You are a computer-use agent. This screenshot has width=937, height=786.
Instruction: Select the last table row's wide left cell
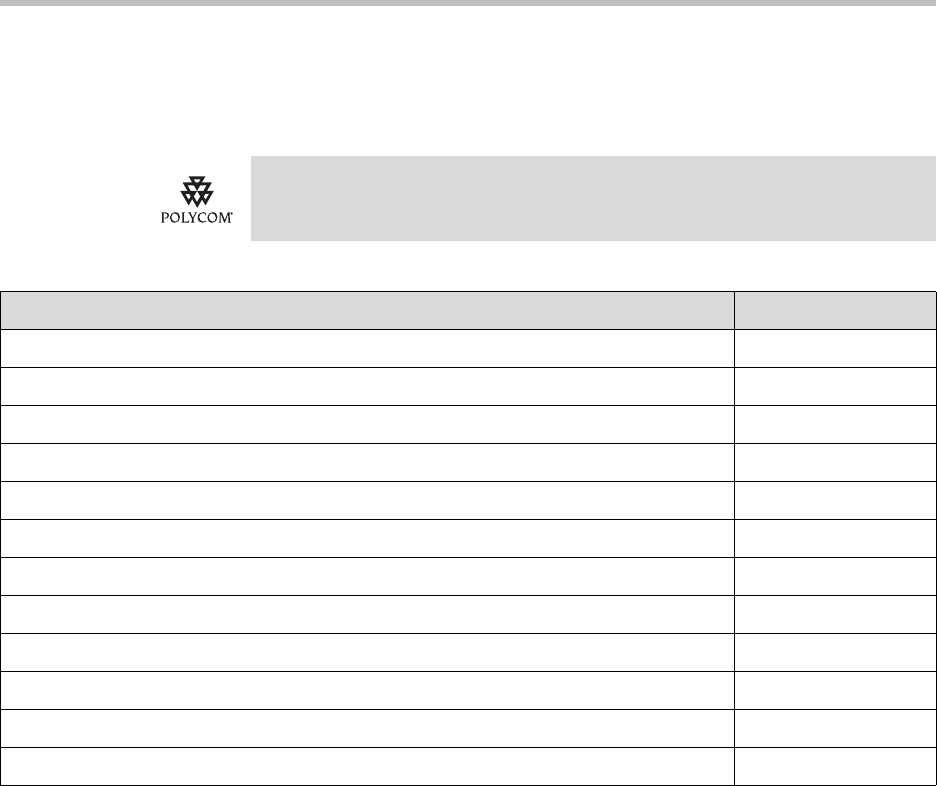(367, 766)
